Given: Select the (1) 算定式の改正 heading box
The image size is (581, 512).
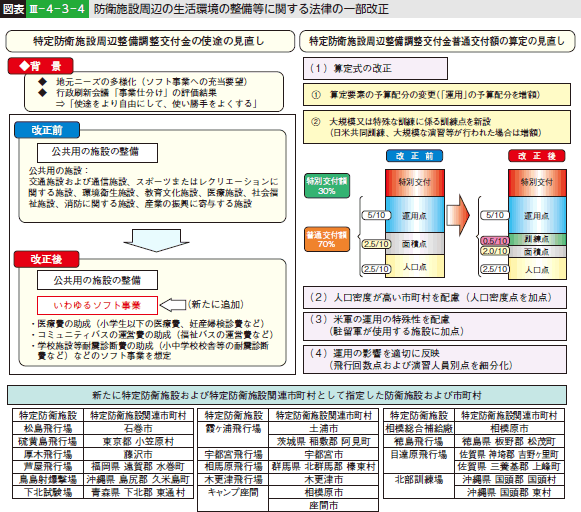Looking at the screenshot, I should 375,69.
